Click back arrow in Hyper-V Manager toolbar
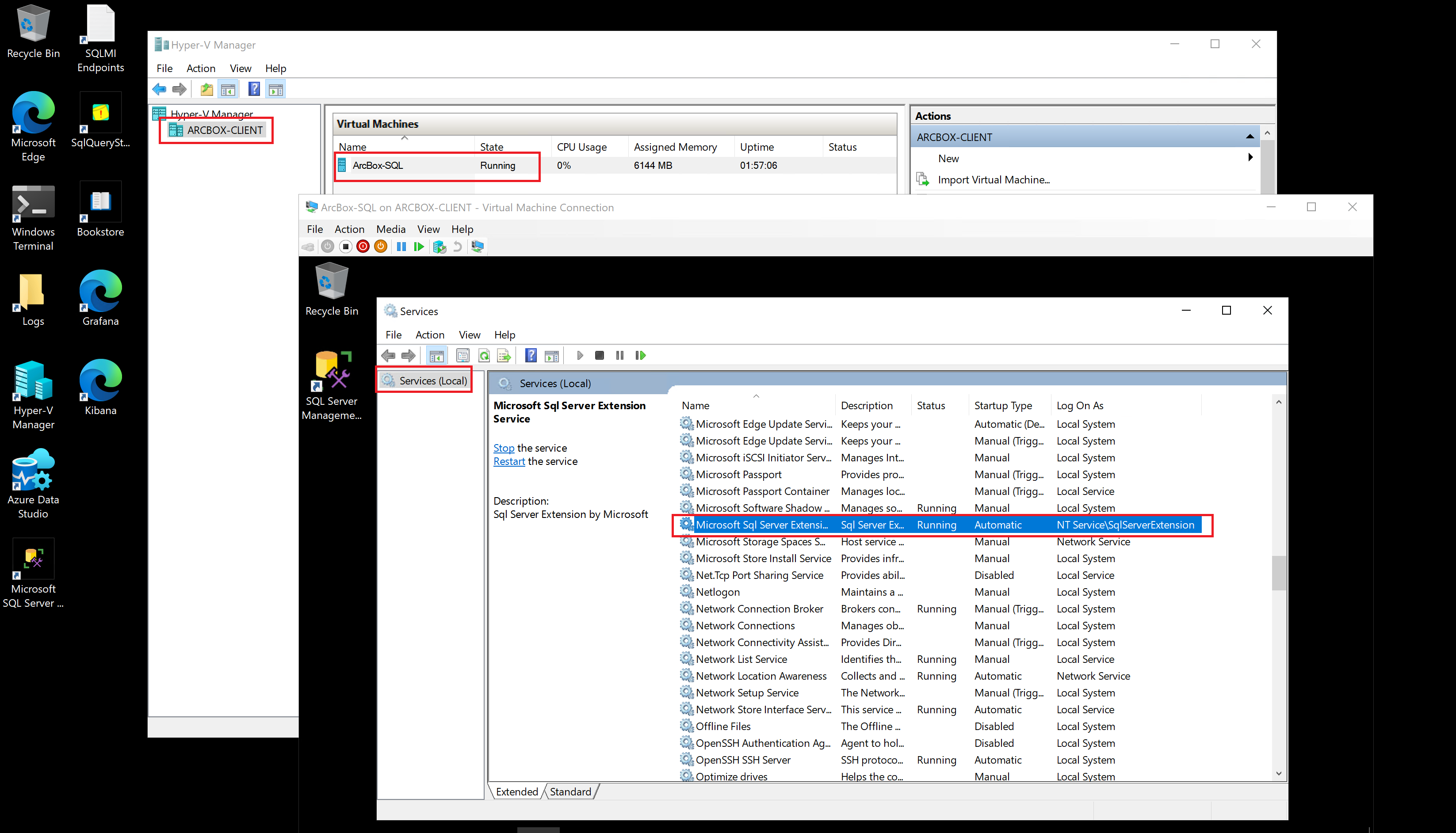 point(160,89)
